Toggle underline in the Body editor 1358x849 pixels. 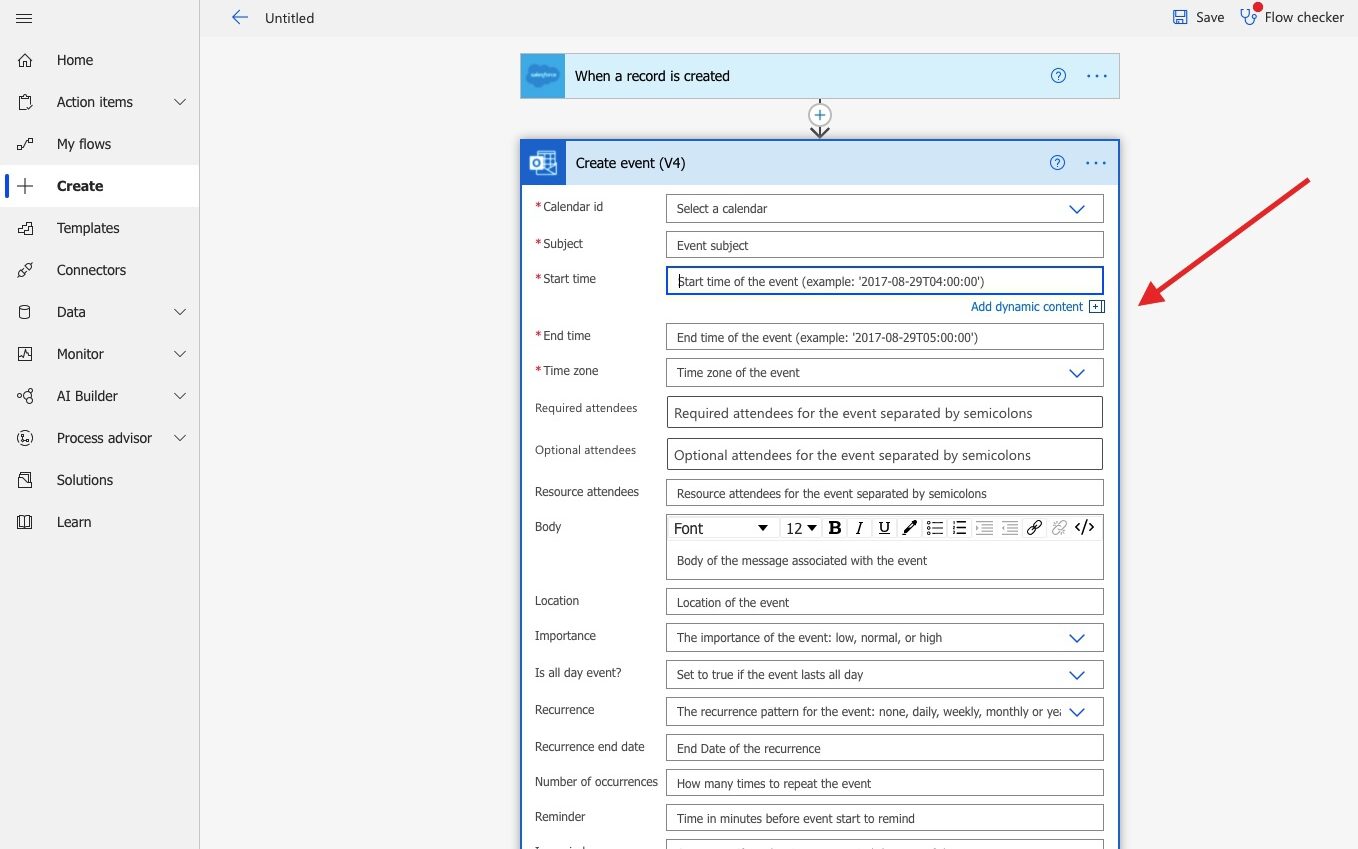tap(884, 528)
